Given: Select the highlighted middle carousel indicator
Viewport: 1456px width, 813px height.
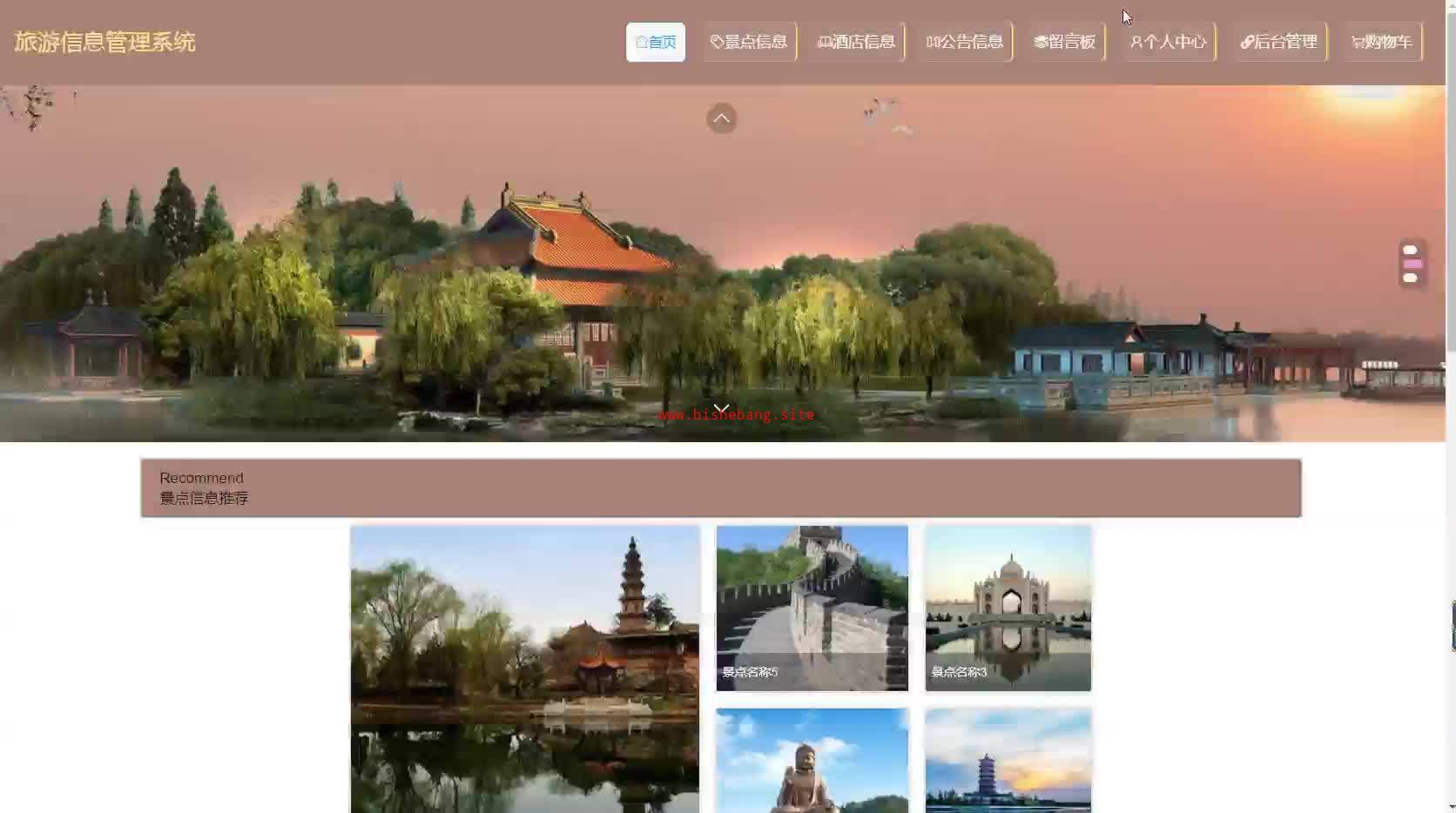Looking at the screenshot, I should (1412, 264).
